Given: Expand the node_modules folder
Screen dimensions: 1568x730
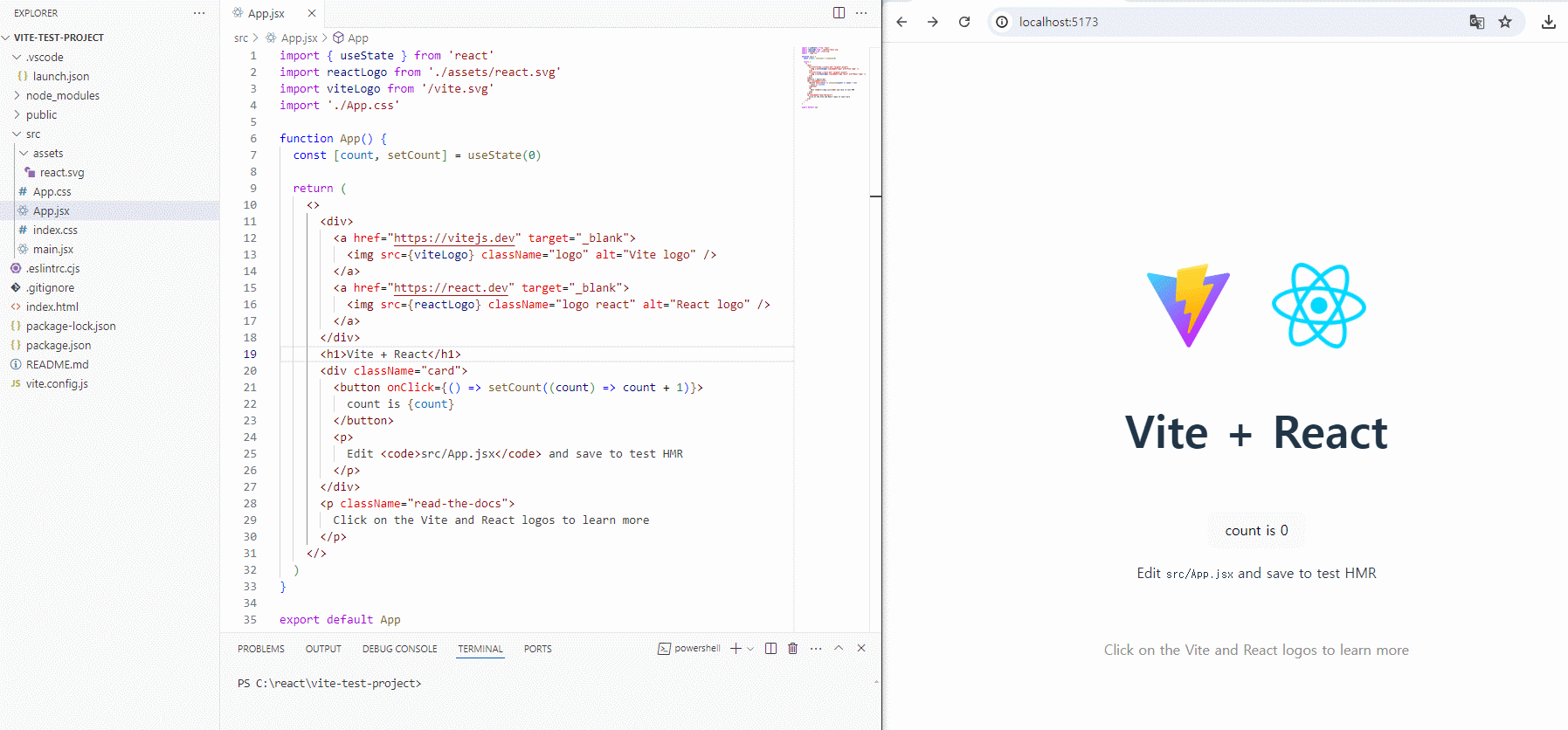Looking at the screenshot, I should click(x=62, y=95).
